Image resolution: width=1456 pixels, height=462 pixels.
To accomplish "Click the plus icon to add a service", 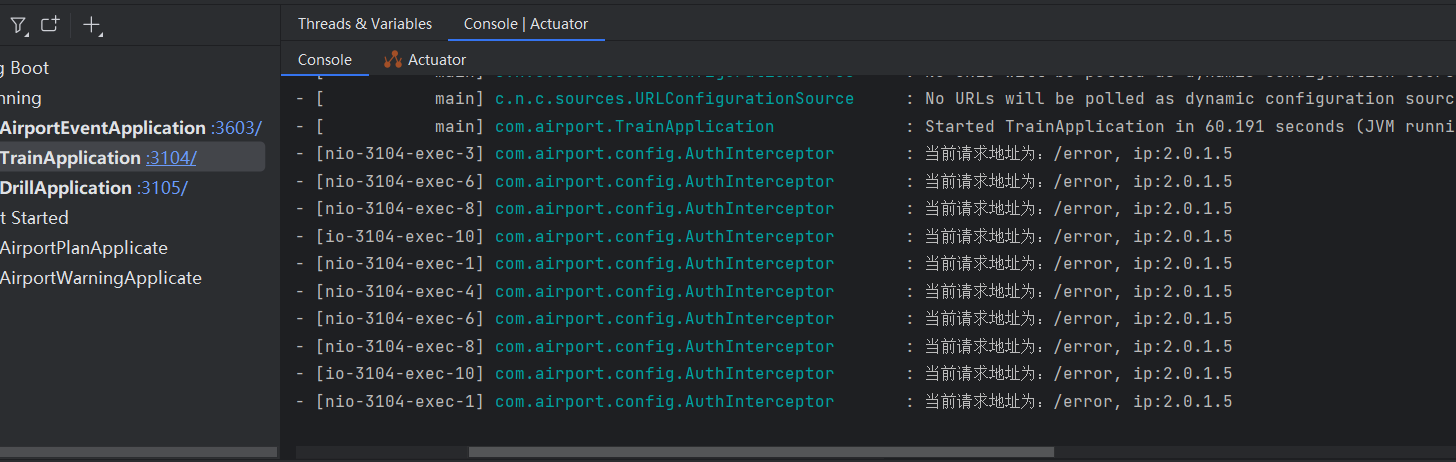I will point(92,25).
